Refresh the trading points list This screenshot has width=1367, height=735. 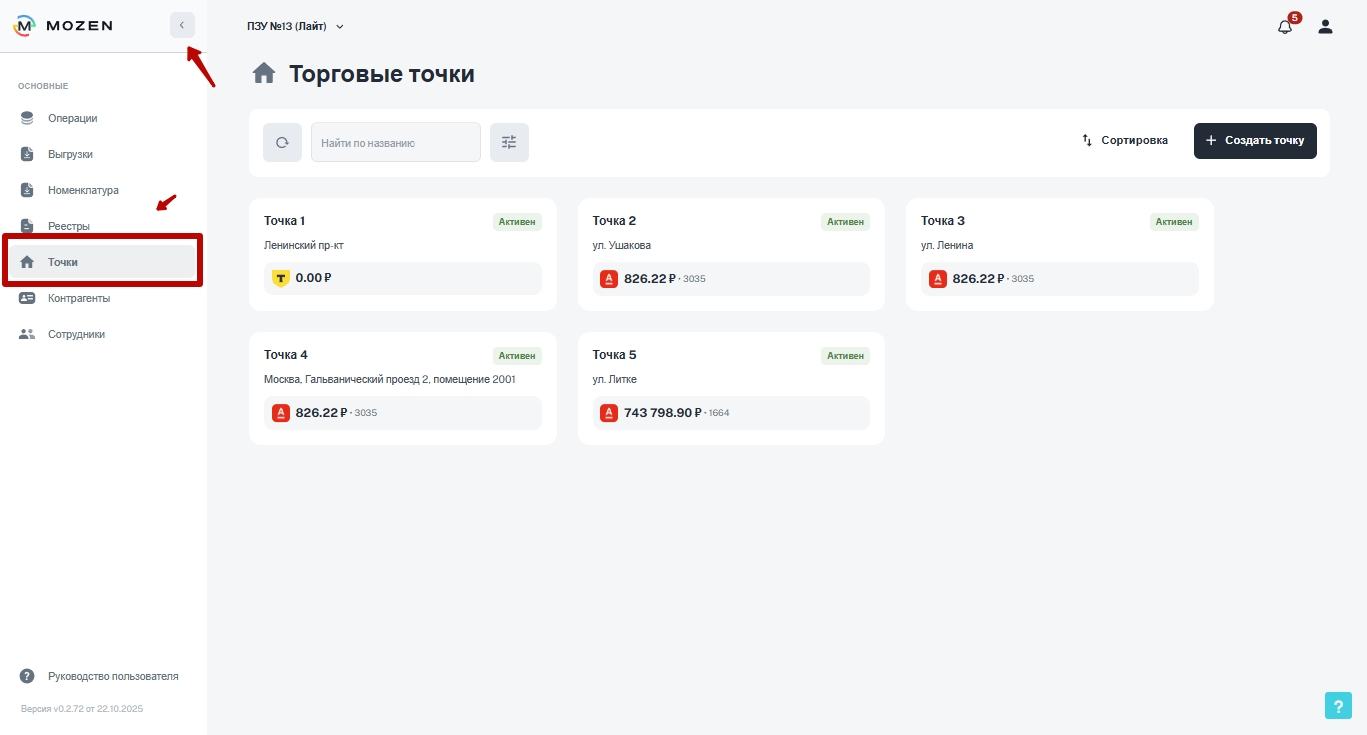[x=282, y=142]
